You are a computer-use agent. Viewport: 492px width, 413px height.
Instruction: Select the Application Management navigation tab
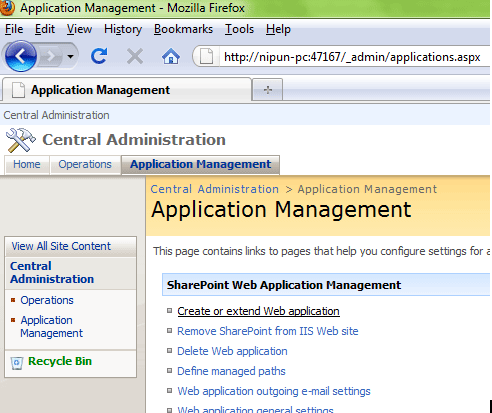coord(200,164)
